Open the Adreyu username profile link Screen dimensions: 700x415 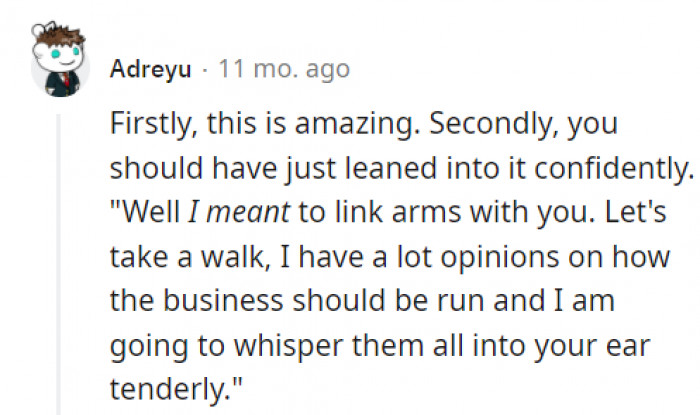[x=148, y=69]
